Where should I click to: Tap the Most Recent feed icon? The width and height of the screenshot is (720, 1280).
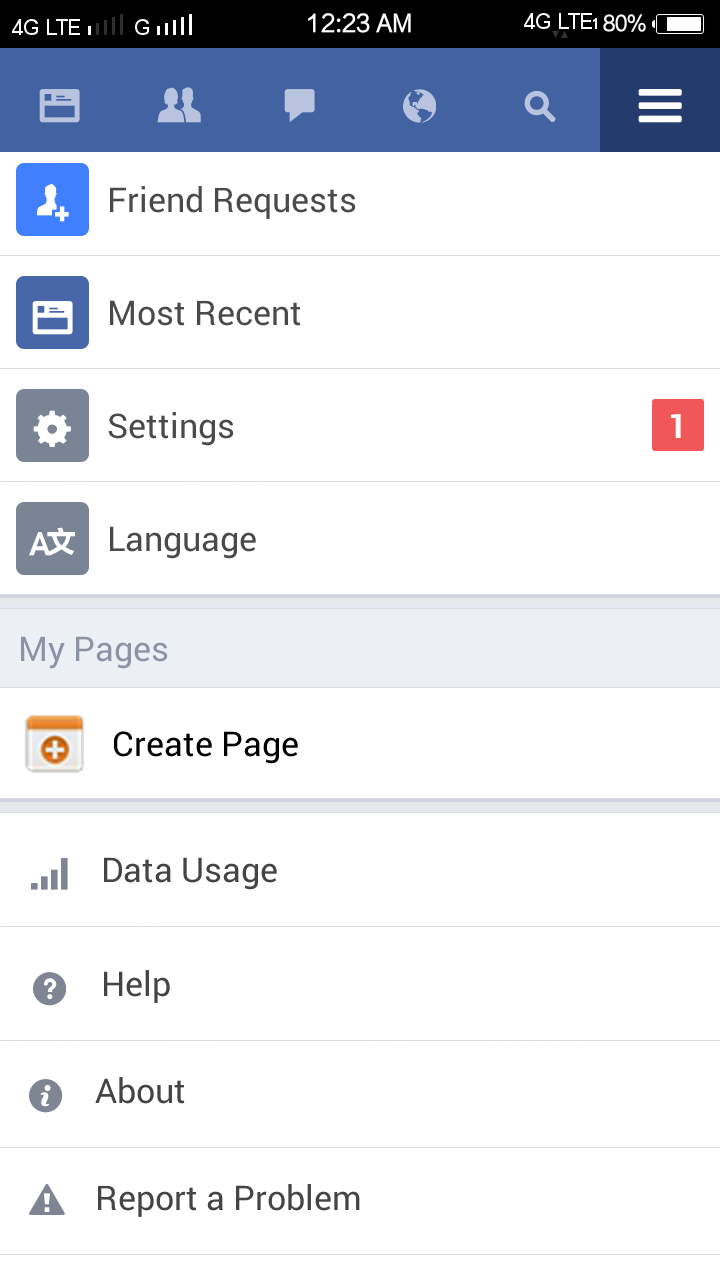pos(52,313)
